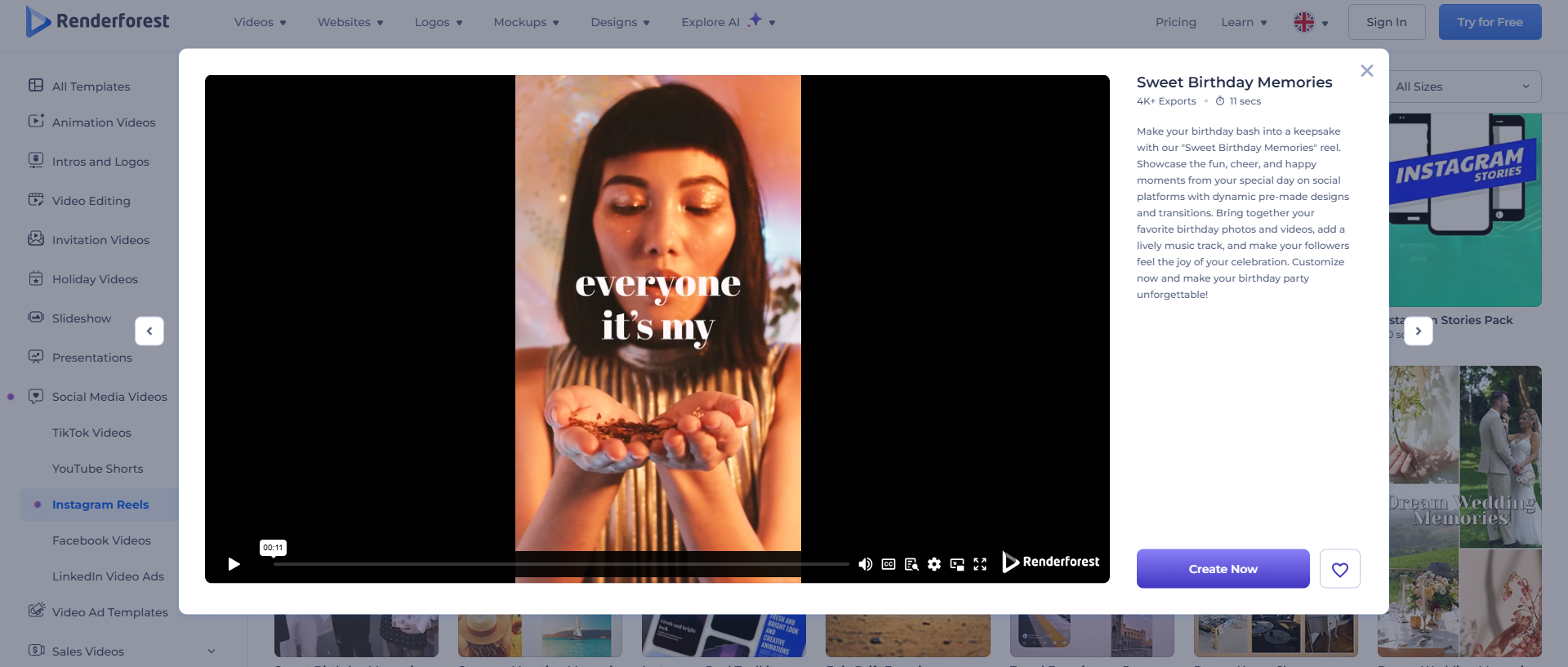Open the Dream Wedding Memories thumbnail
1568x667 pixels.
(1465, 512)
